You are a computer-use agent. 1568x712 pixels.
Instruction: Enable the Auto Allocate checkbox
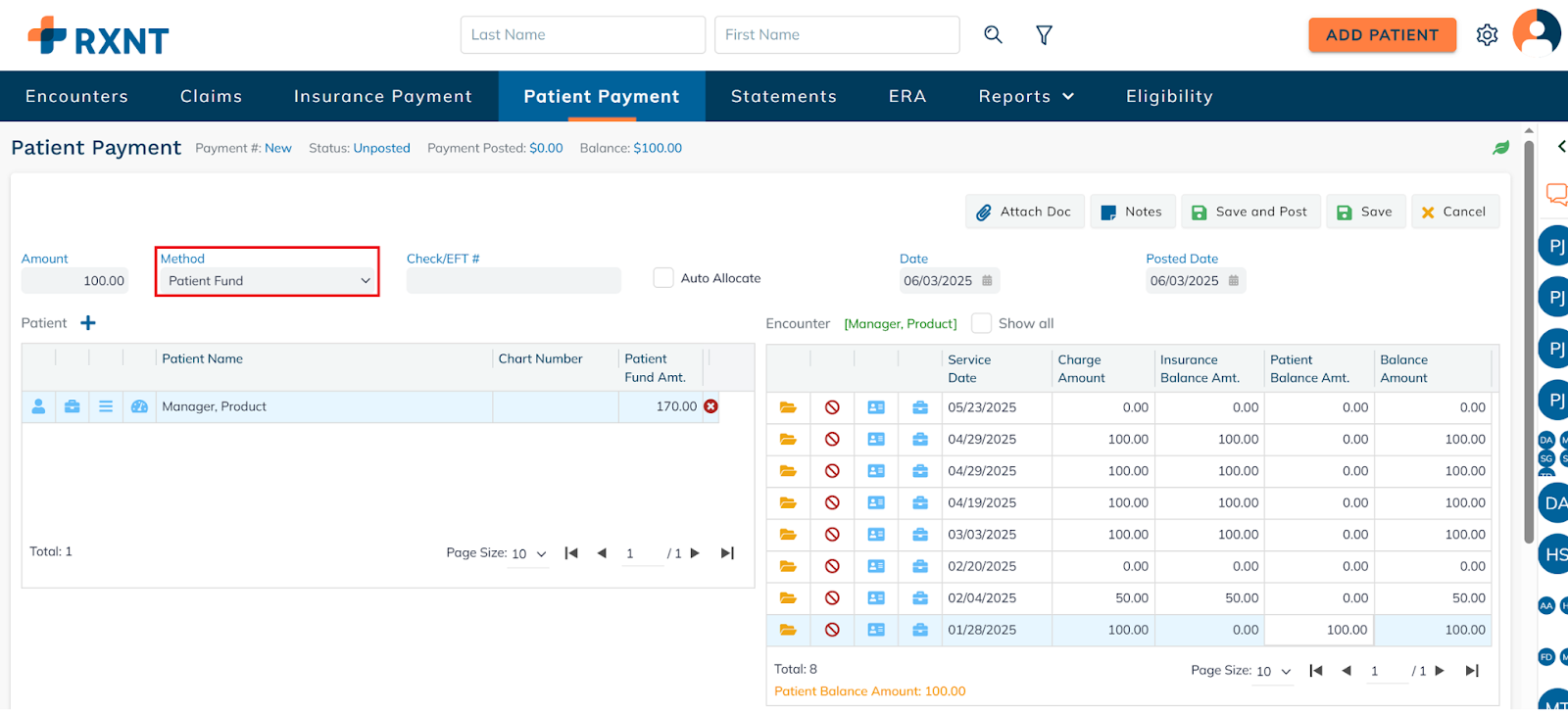pyautogui.click(x=663, y=278)
